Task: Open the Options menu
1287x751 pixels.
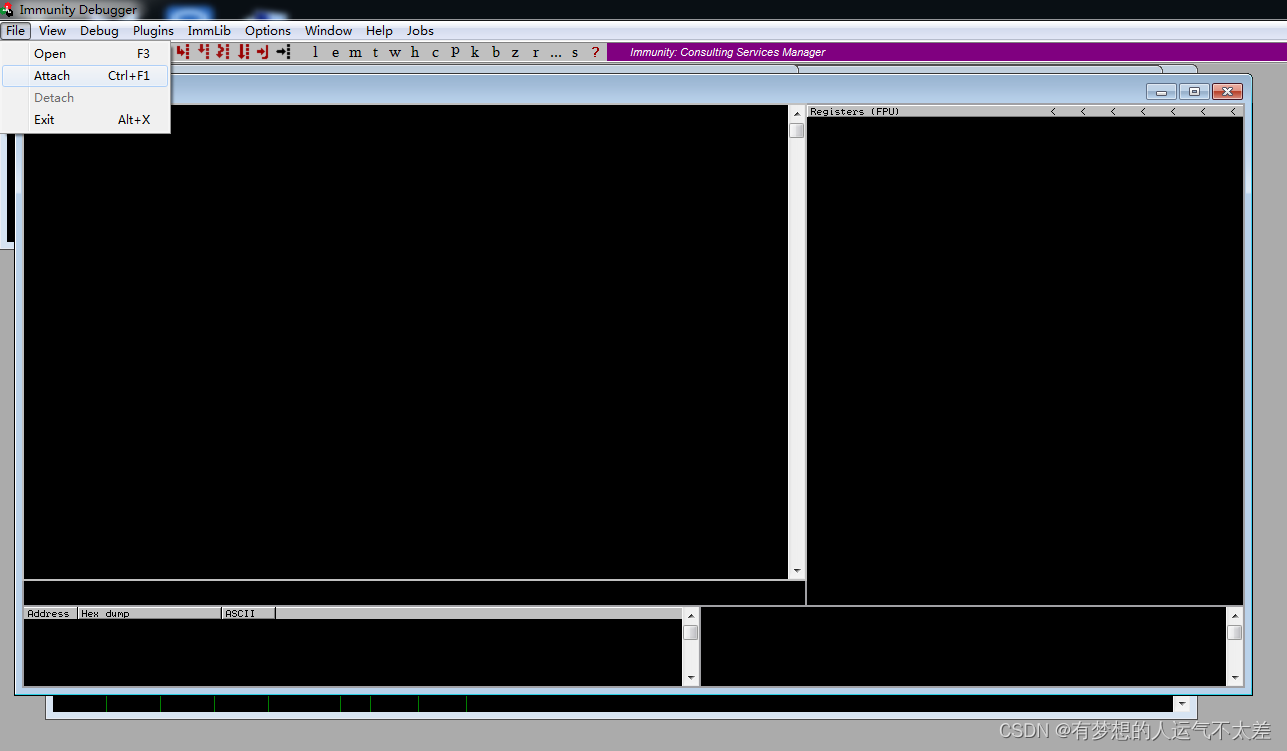Action: coord(268,31)
